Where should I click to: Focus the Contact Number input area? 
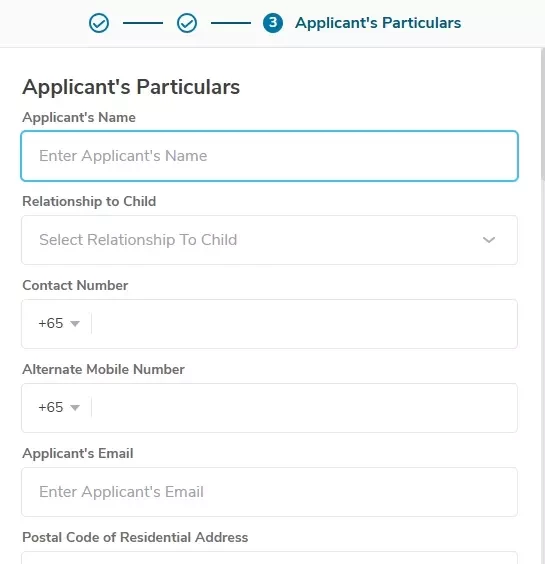(304, 324)
